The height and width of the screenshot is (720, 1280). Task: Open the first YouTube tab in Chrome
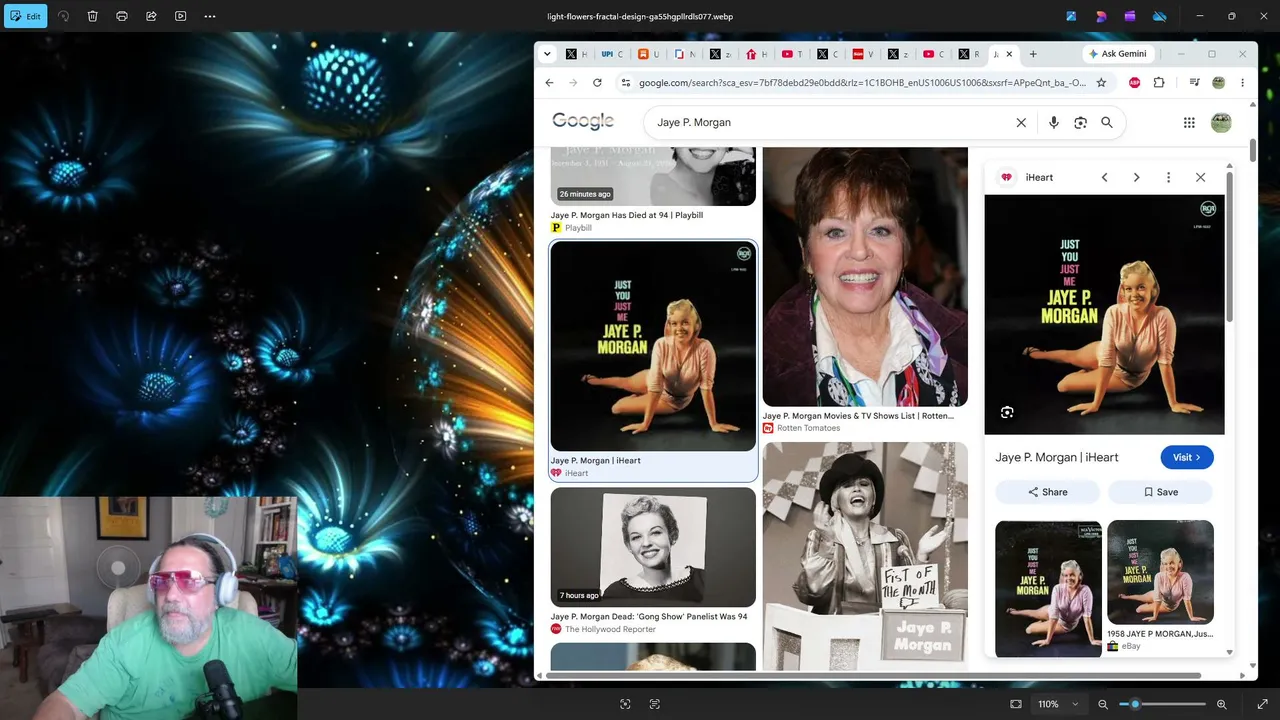coord(792,54)
